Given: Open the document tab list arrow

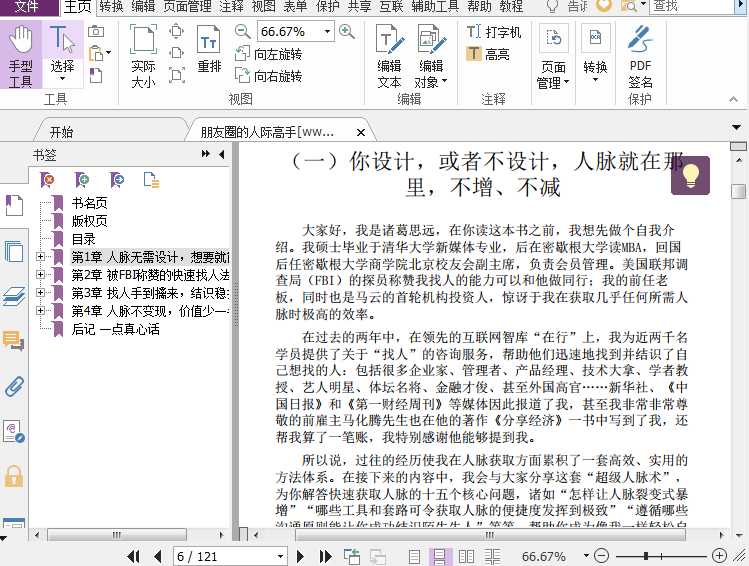Looking at the screenshot, I should (736, 128).
